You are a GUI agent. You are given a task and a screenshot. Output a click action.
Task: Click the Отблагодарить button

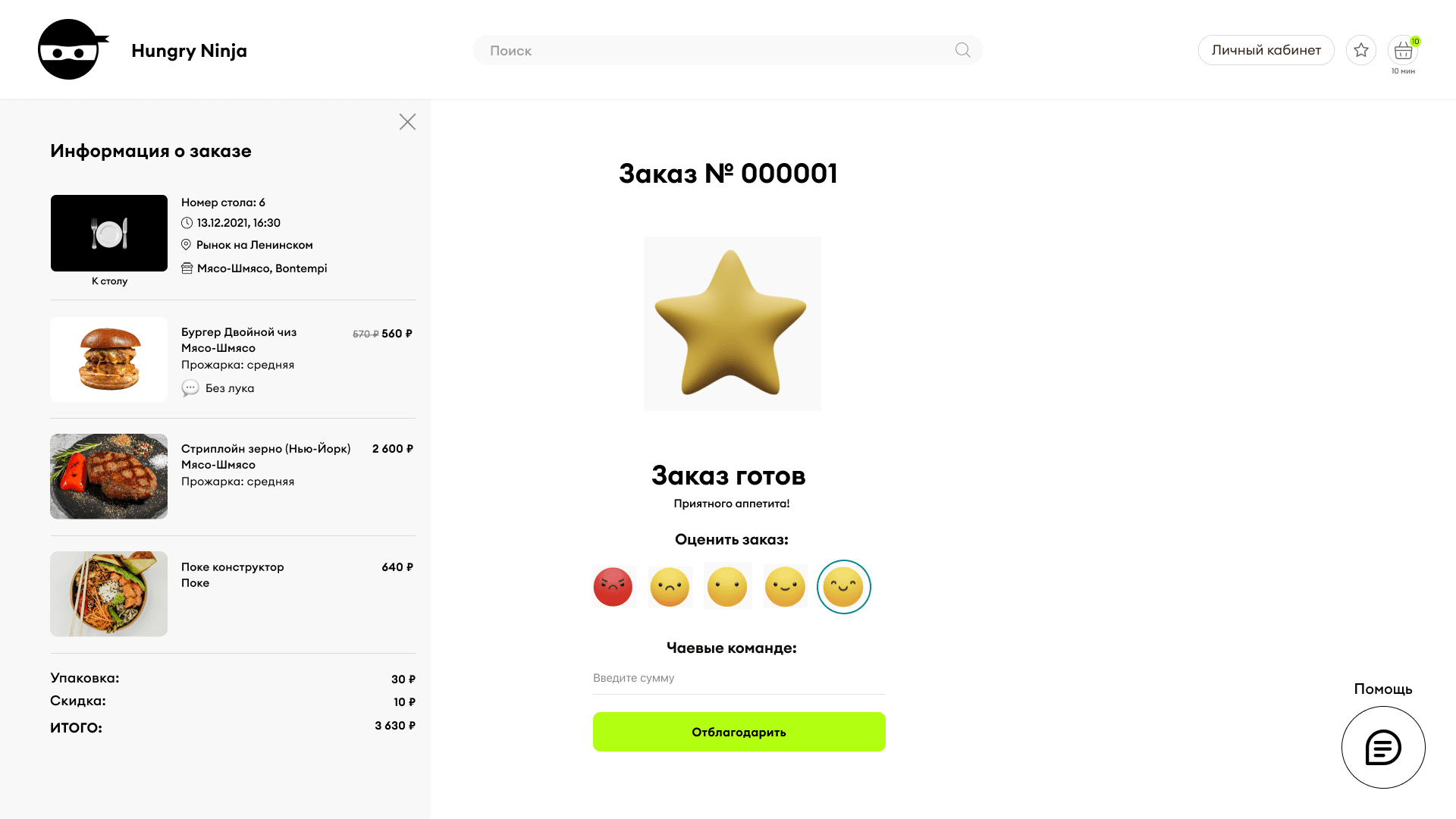tap(739, 732)
